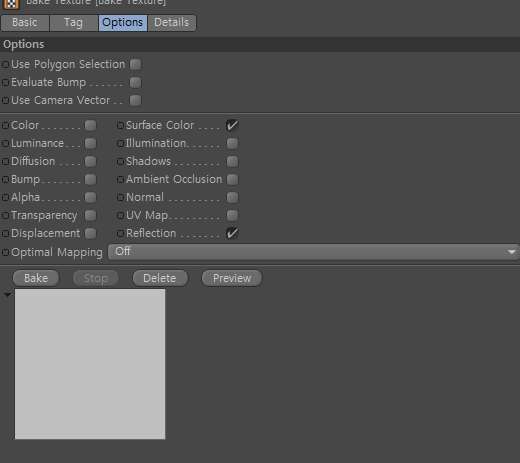Enable Luminance channel checkbox

point(90,143)
